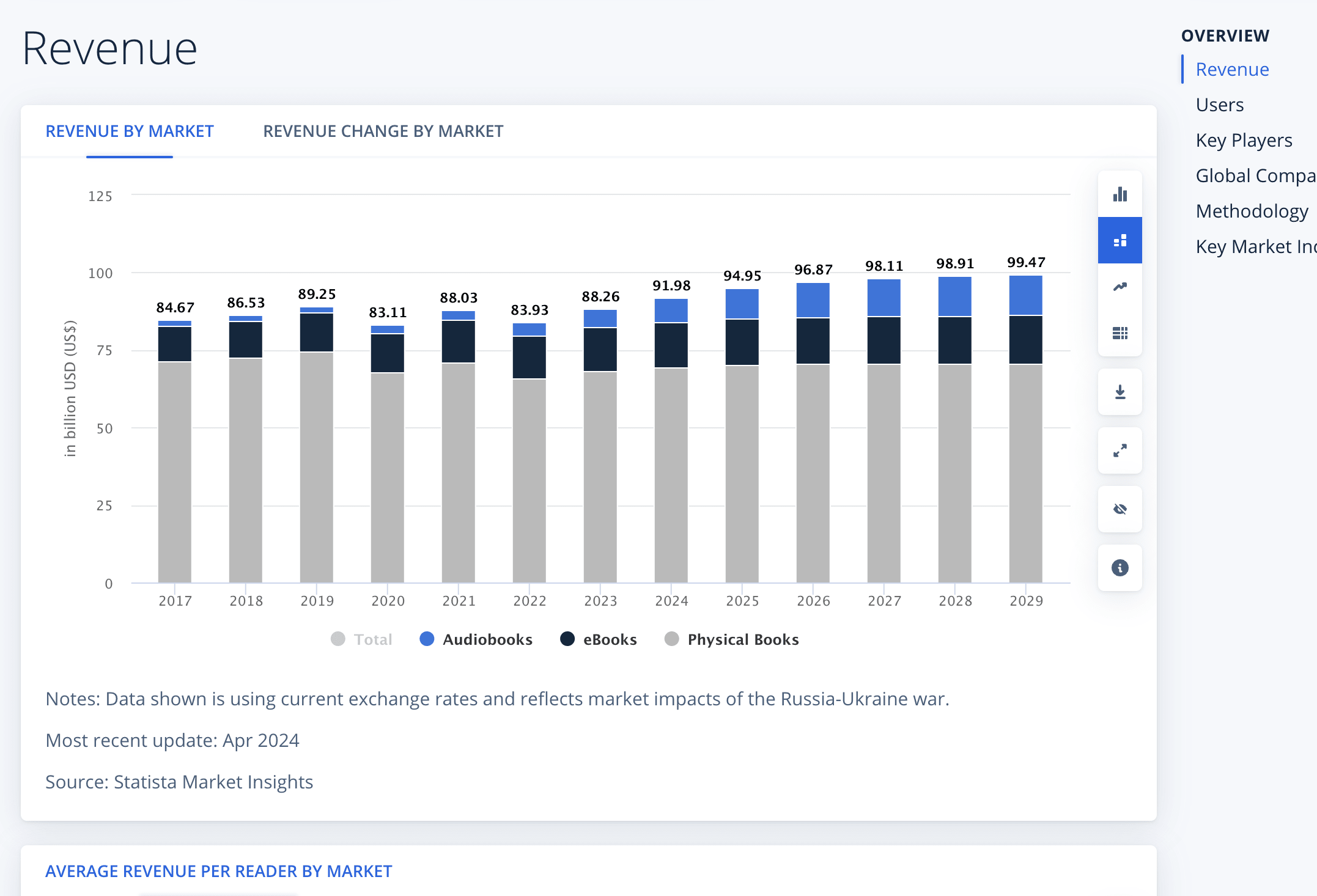Screen dimensions: 1317x896
Task: Click the 2022 x-axis year label
Action: point(529,601)
